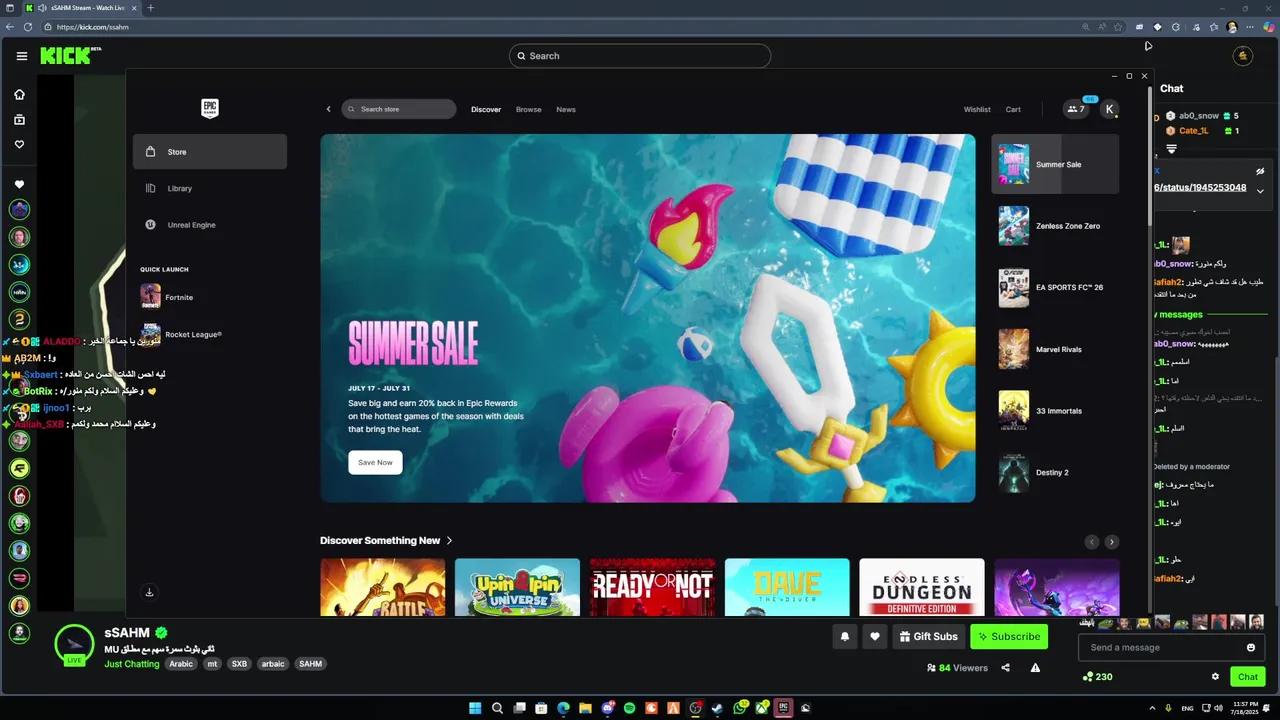Open the K profile avatar menu
The height and width of the screenshot is (720, 1280).
1109,109
